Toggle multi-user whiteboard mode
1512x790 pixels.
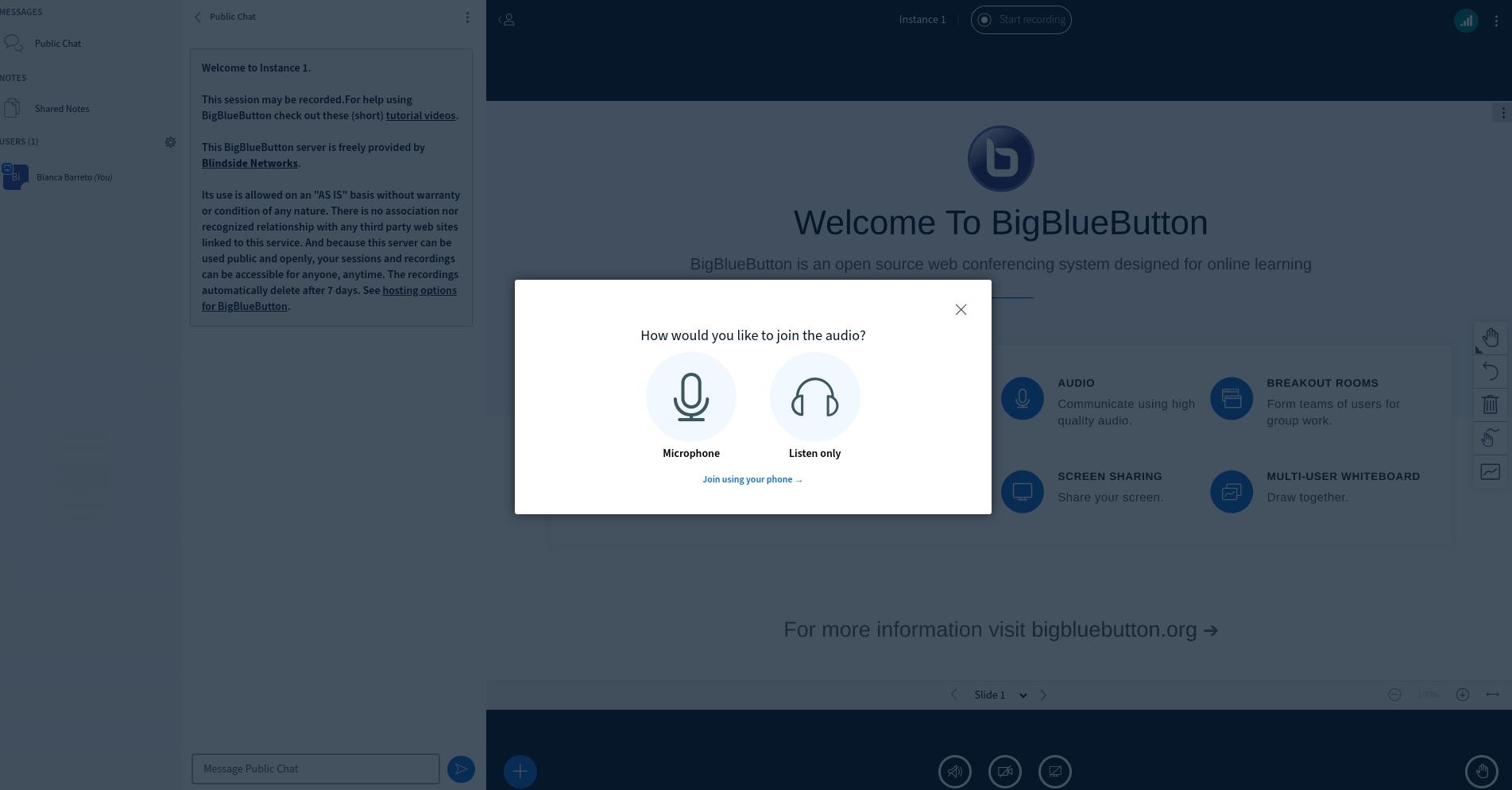pos(1491,472)
